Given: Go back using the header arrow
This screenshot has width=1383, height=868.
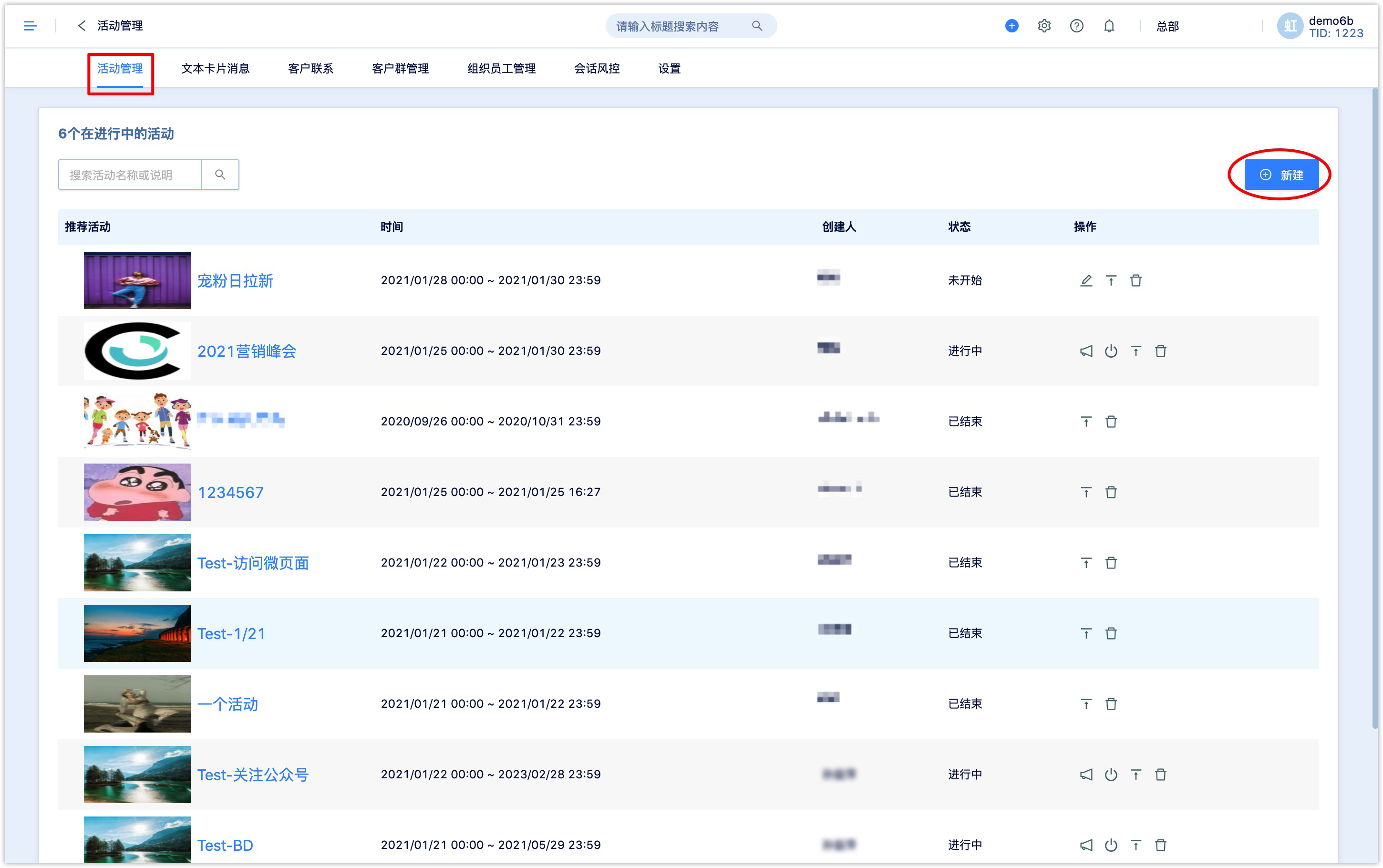Looking at the screenshot, I should pyautogui.click(x=82, y=26).
